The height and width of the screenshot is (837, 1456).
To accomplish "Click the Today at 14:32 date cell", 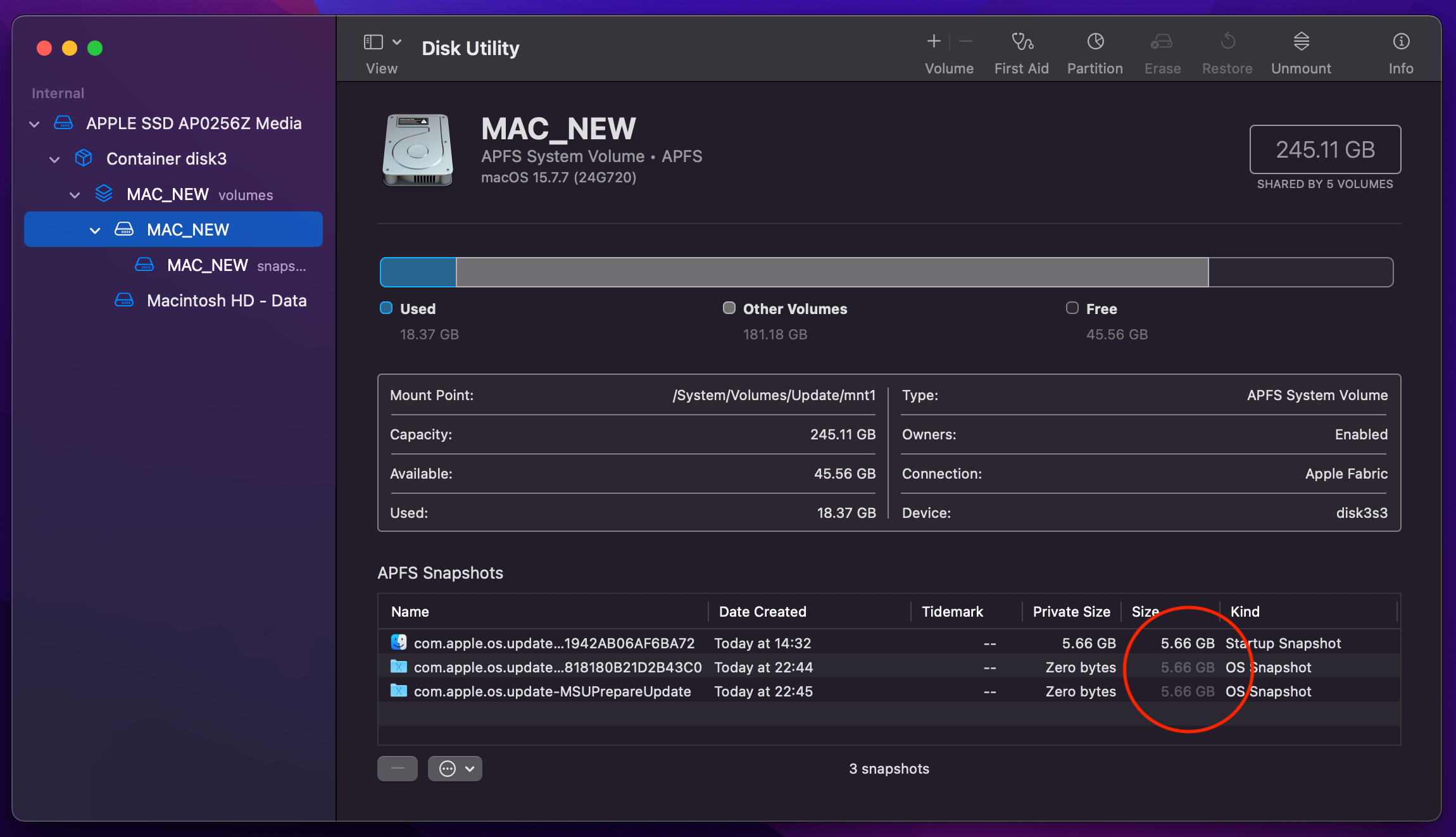I will click(x=763, y=643).
